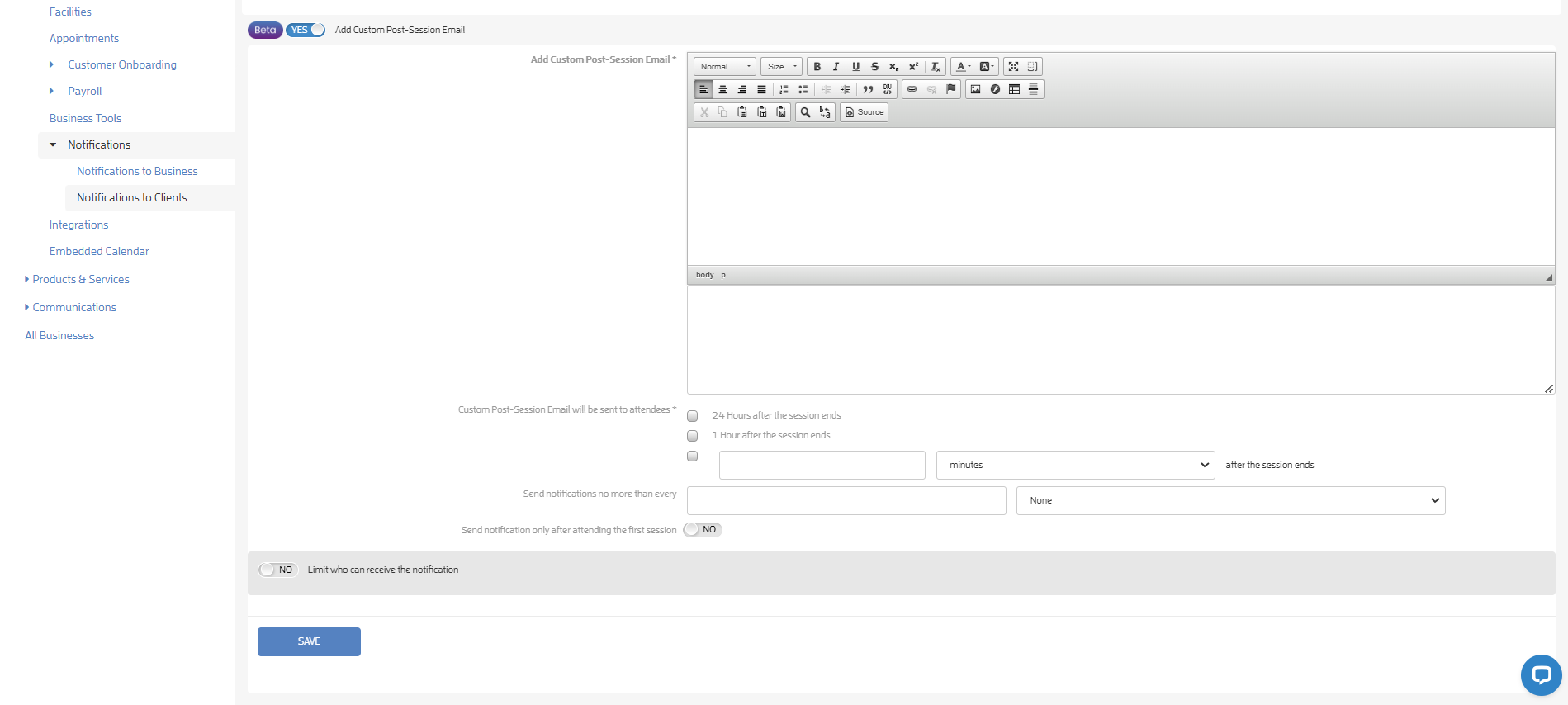Viewport: 1568px width, 705px height.
Task: Switch the editor to Source view
Action: click(865, 112)
